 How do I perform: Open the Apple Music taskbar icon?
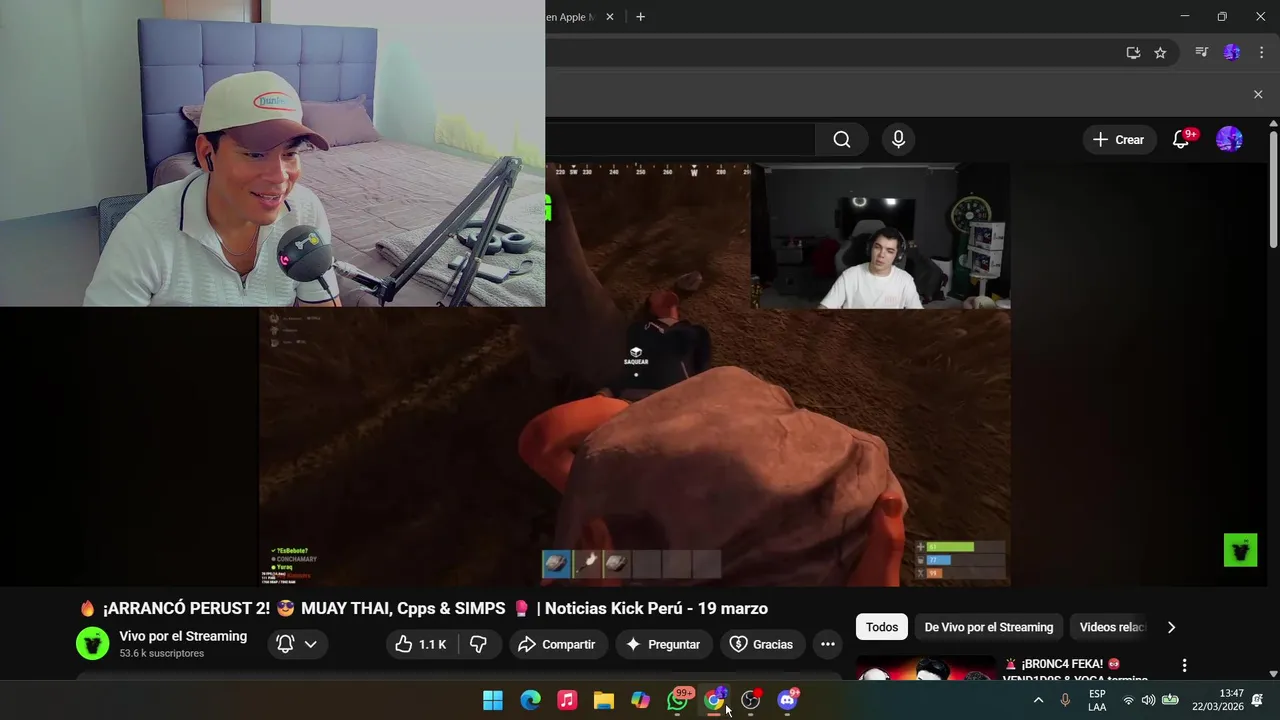pos(567,700)
